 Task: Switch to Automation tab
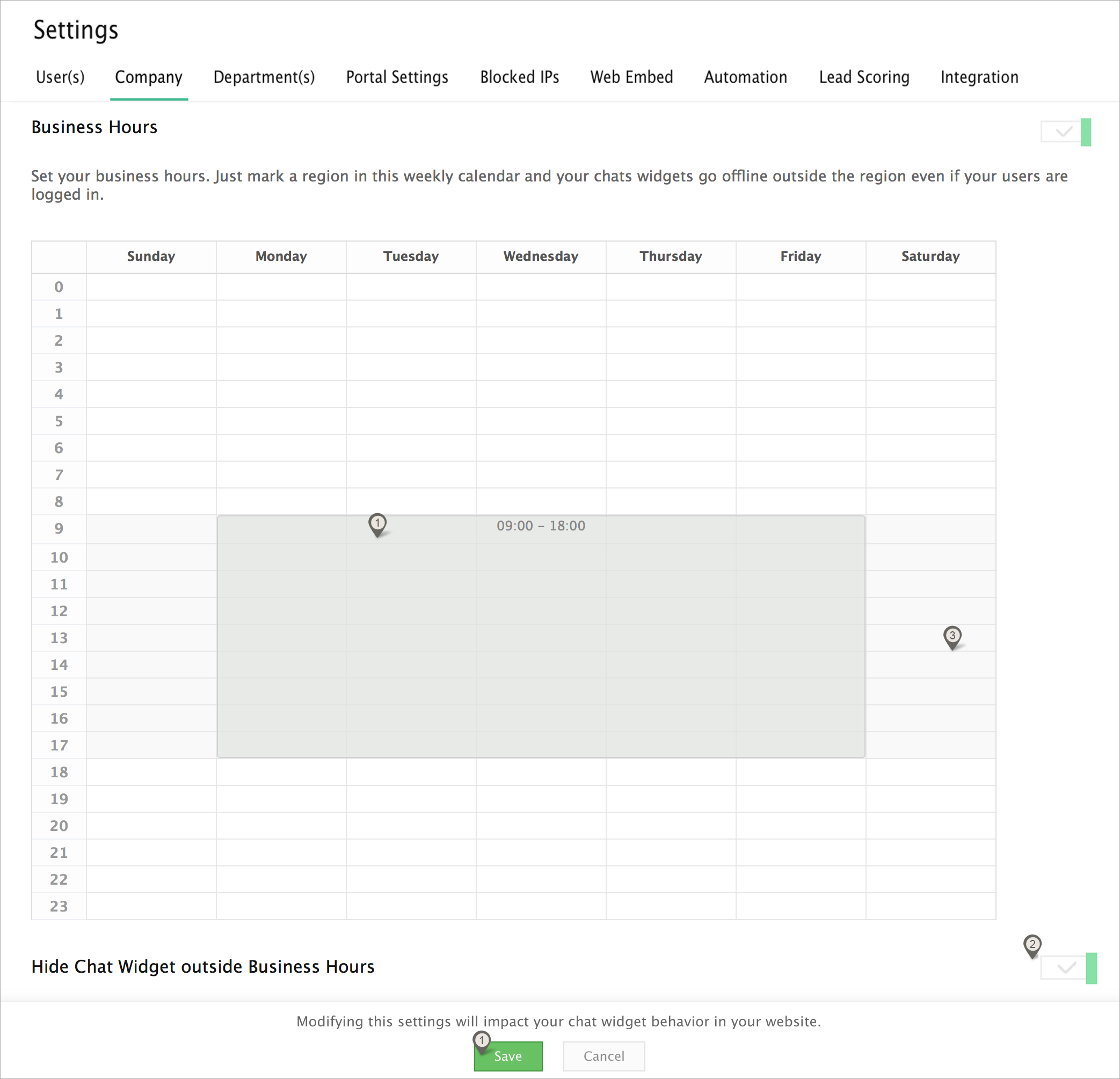pos(746,77)
